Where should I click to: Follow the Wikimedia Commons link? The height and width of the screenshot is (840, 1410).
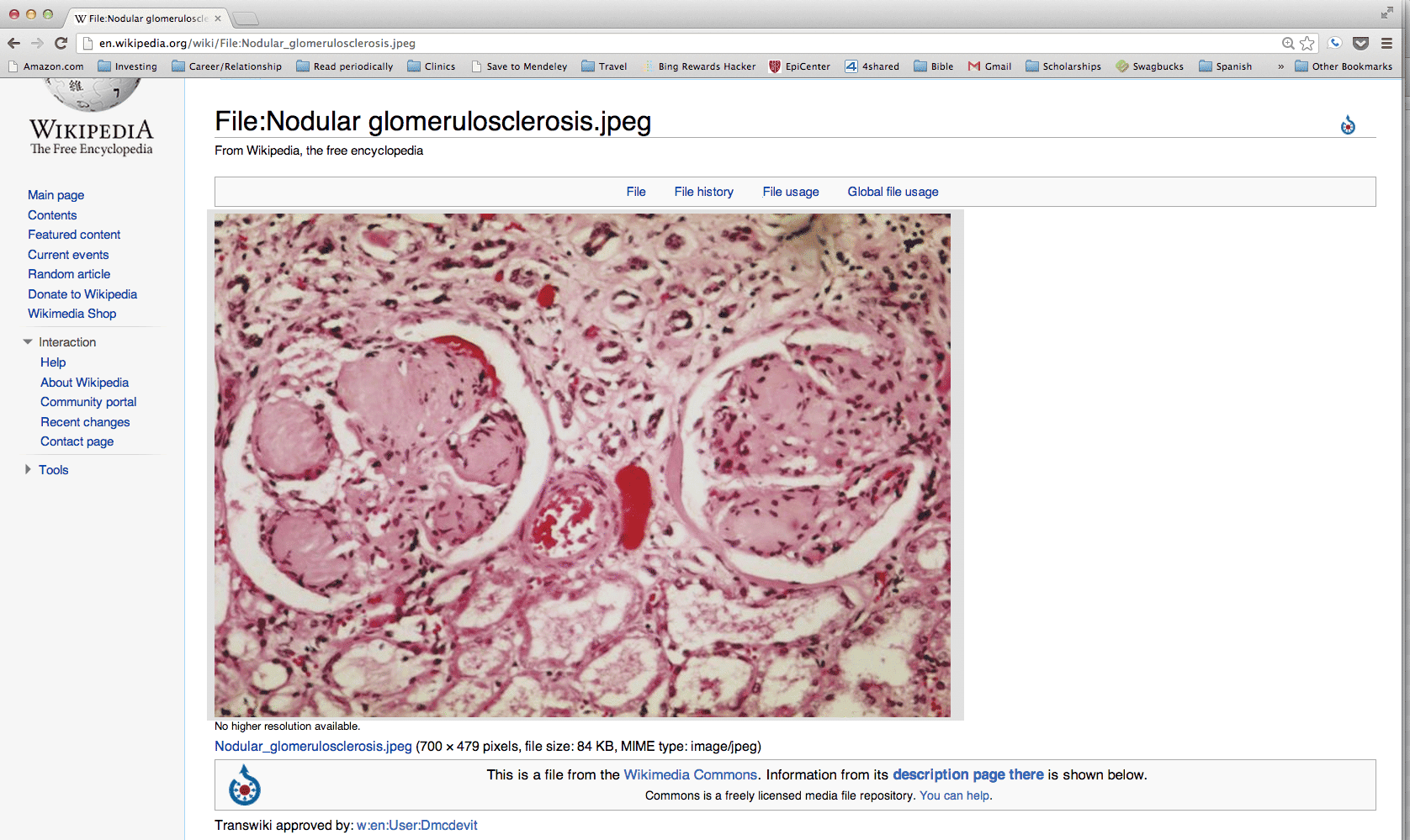(x=690, y=775)
